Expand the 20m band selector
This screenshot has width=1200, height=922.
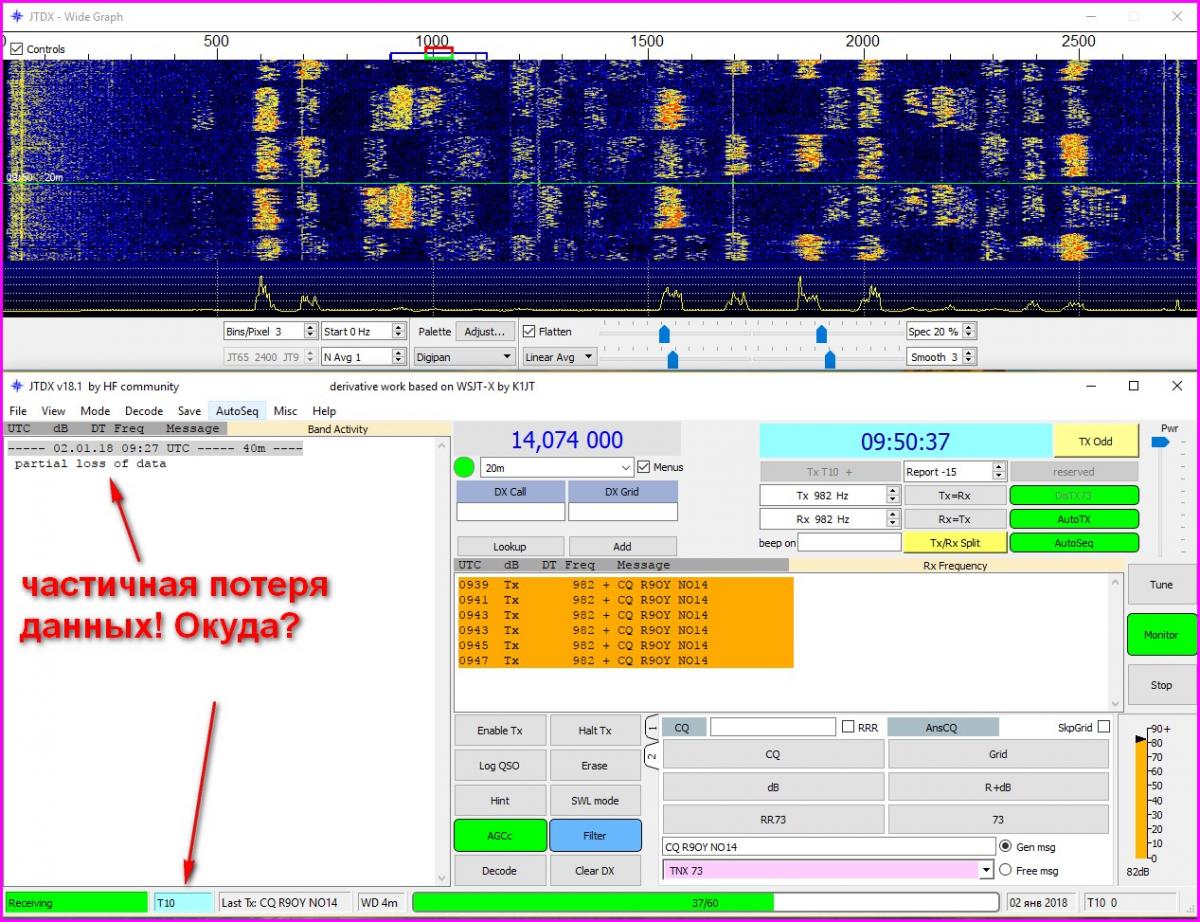point(557,468)
